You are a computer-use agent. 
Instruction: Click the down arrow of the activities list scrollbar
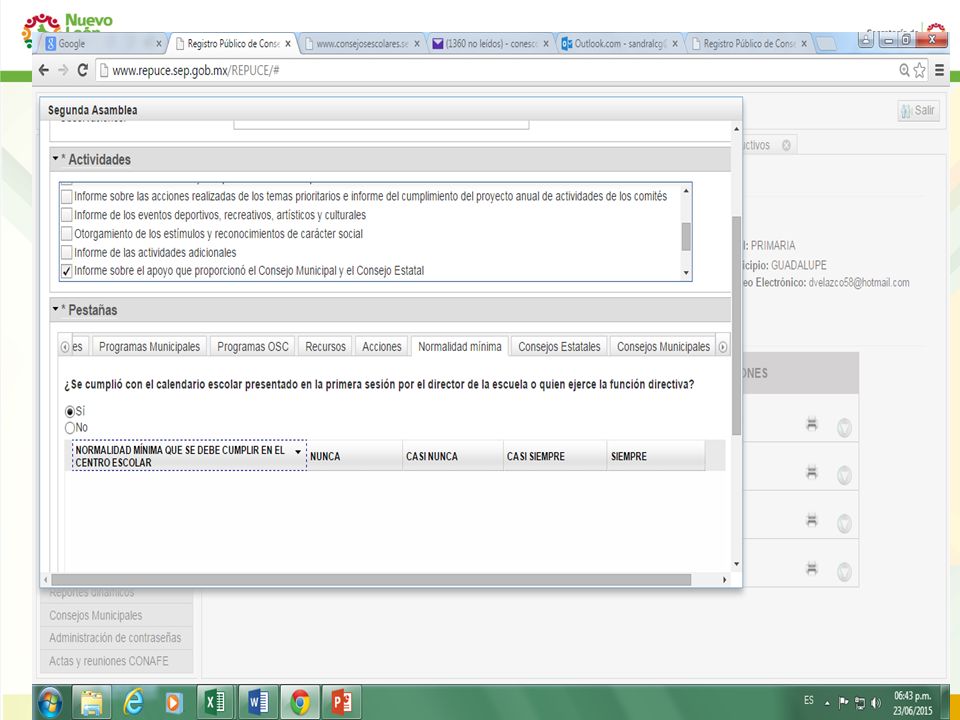click(686, 273)
